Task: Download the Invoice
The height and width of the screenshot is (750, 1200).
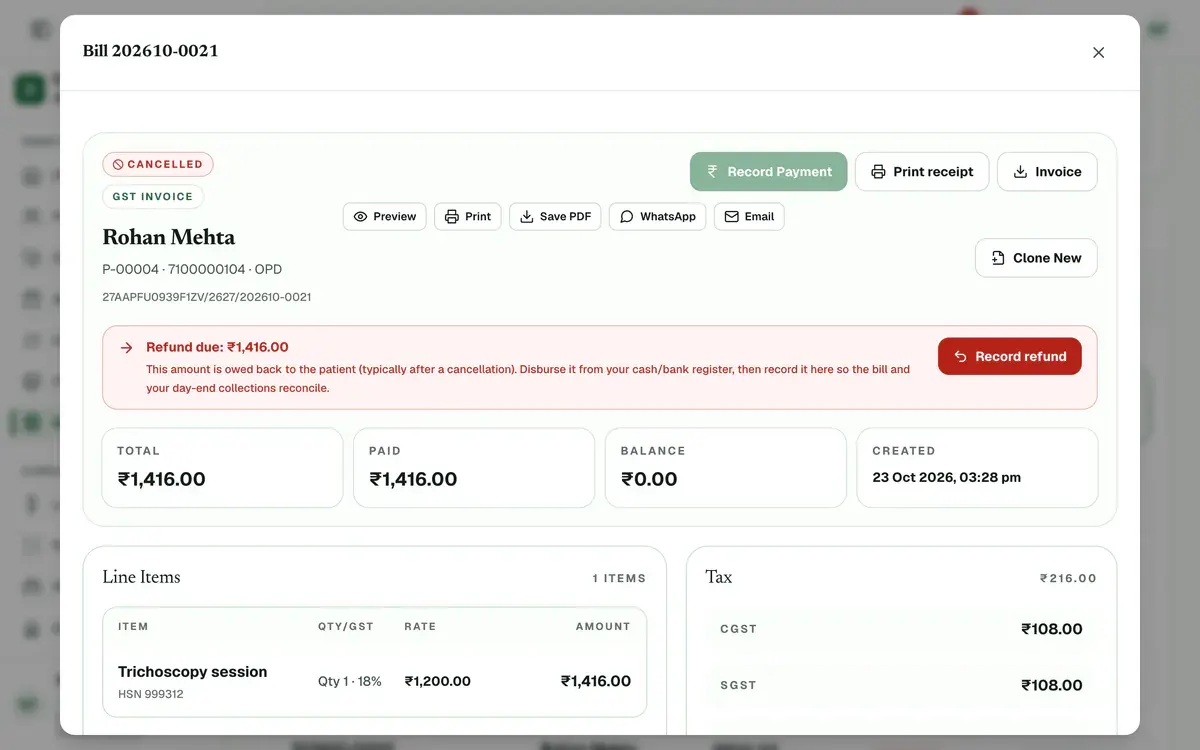Action: (x=1047, y=172)
